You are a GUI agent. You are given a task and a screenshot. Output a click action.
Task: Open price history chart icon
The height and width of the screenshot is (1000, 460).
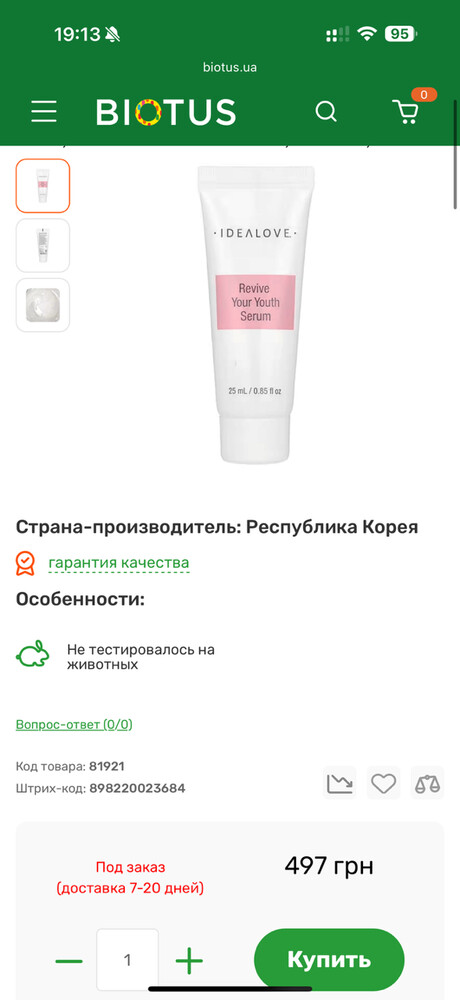(x=339, y=783)
